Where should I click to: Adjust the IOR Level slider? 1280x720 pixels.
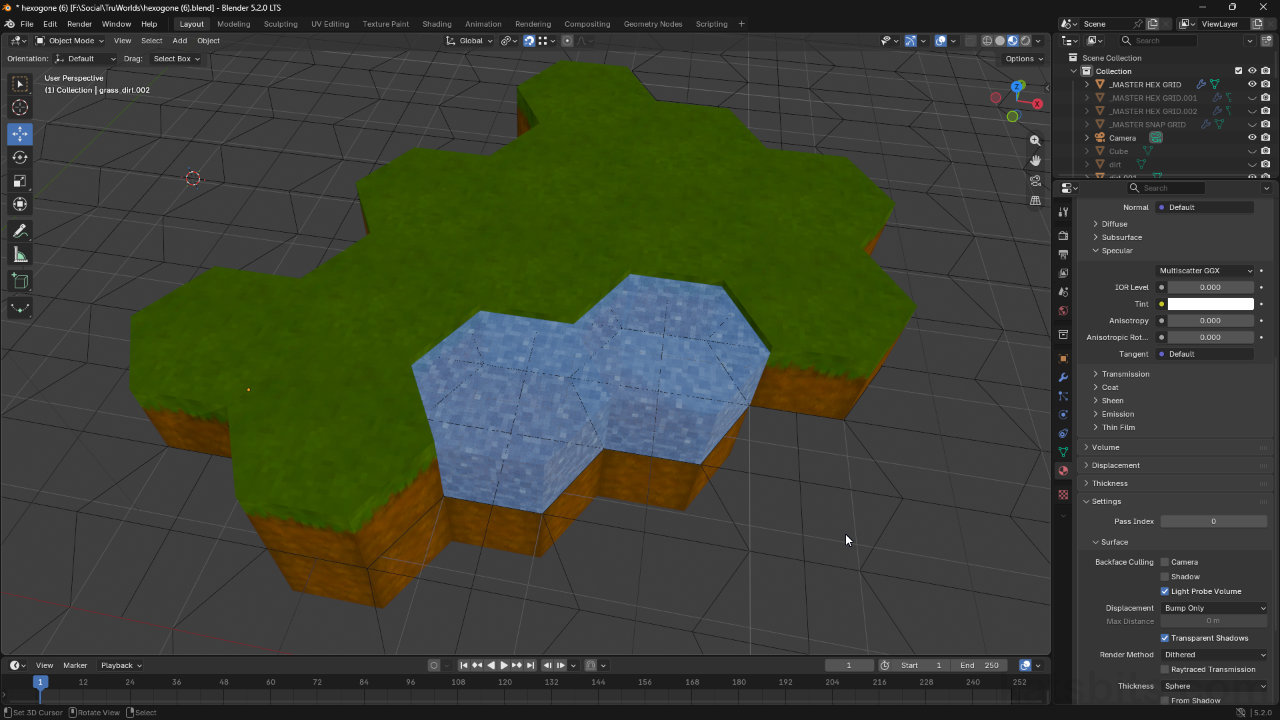click(1211, 287)
